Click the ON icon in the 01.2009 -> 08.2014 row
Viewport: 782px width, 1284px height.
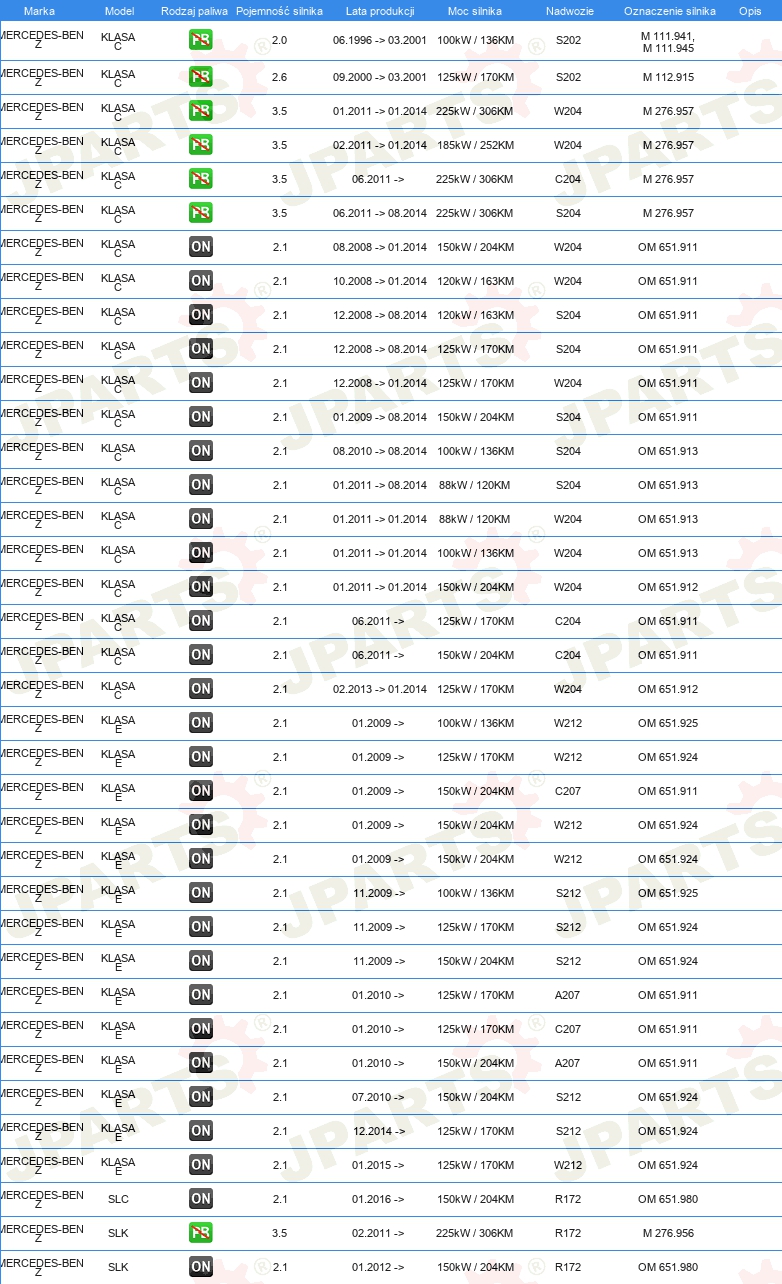coord(201,417)
